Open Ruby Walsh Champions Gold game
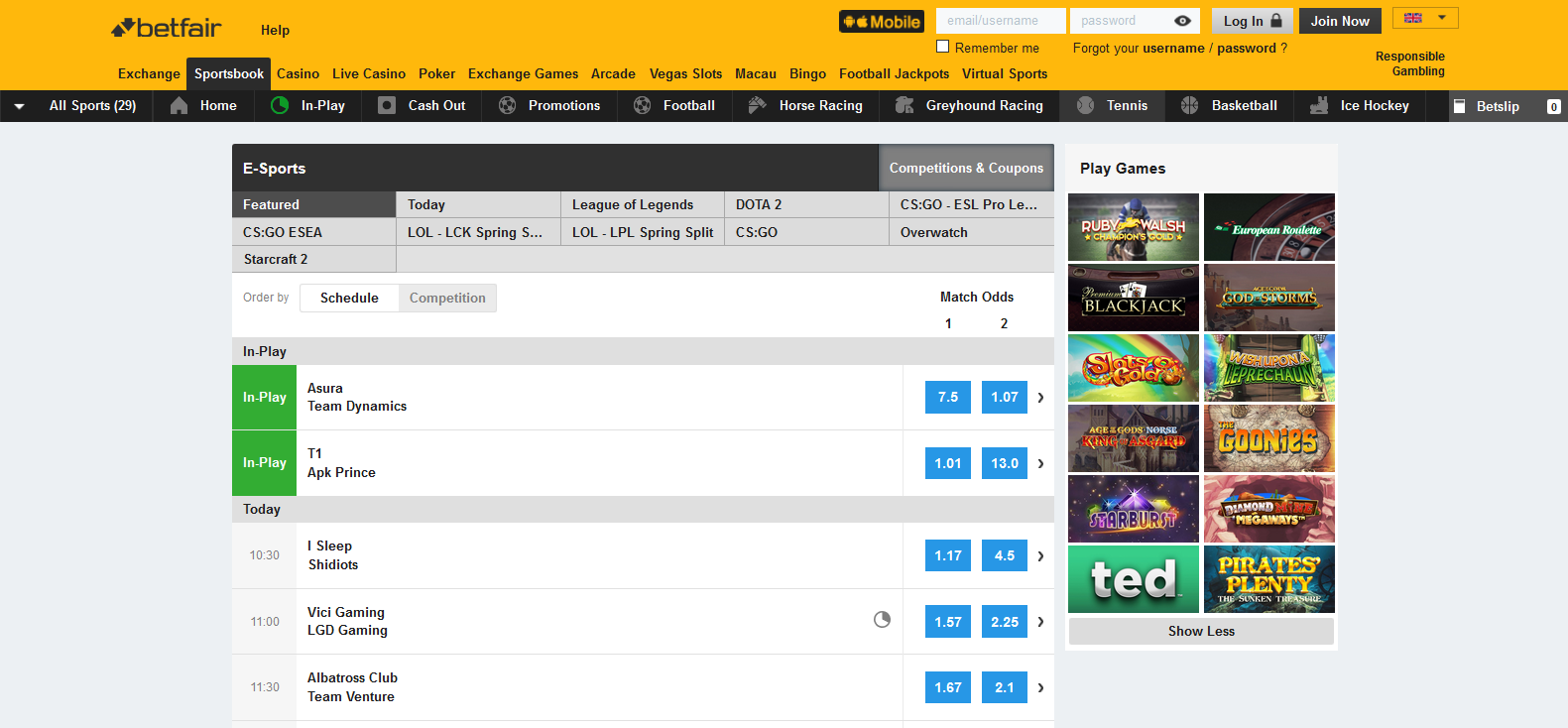 click(1134, 227)
